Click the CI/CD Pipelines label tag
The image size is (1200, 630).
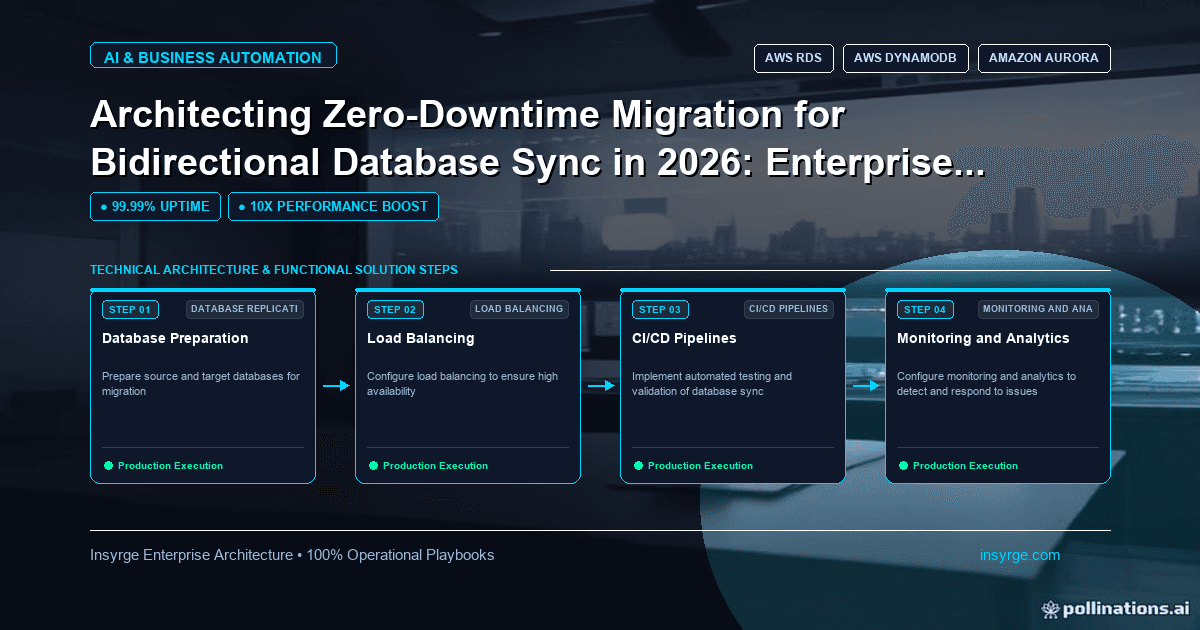[x=789, y=309]
